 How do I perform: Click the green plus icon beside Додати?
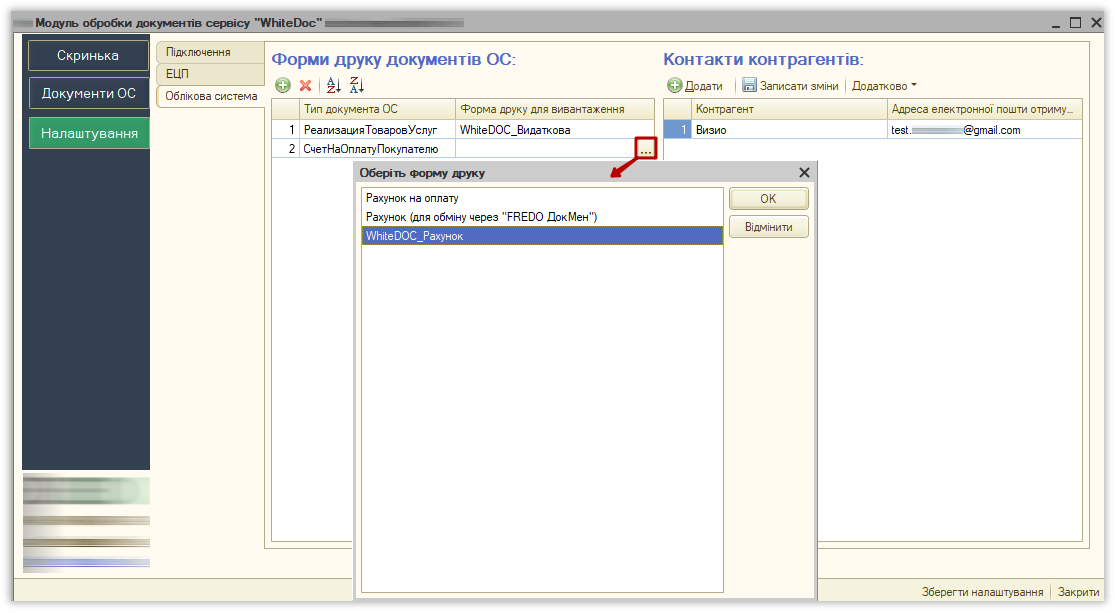tap(675, 85)
